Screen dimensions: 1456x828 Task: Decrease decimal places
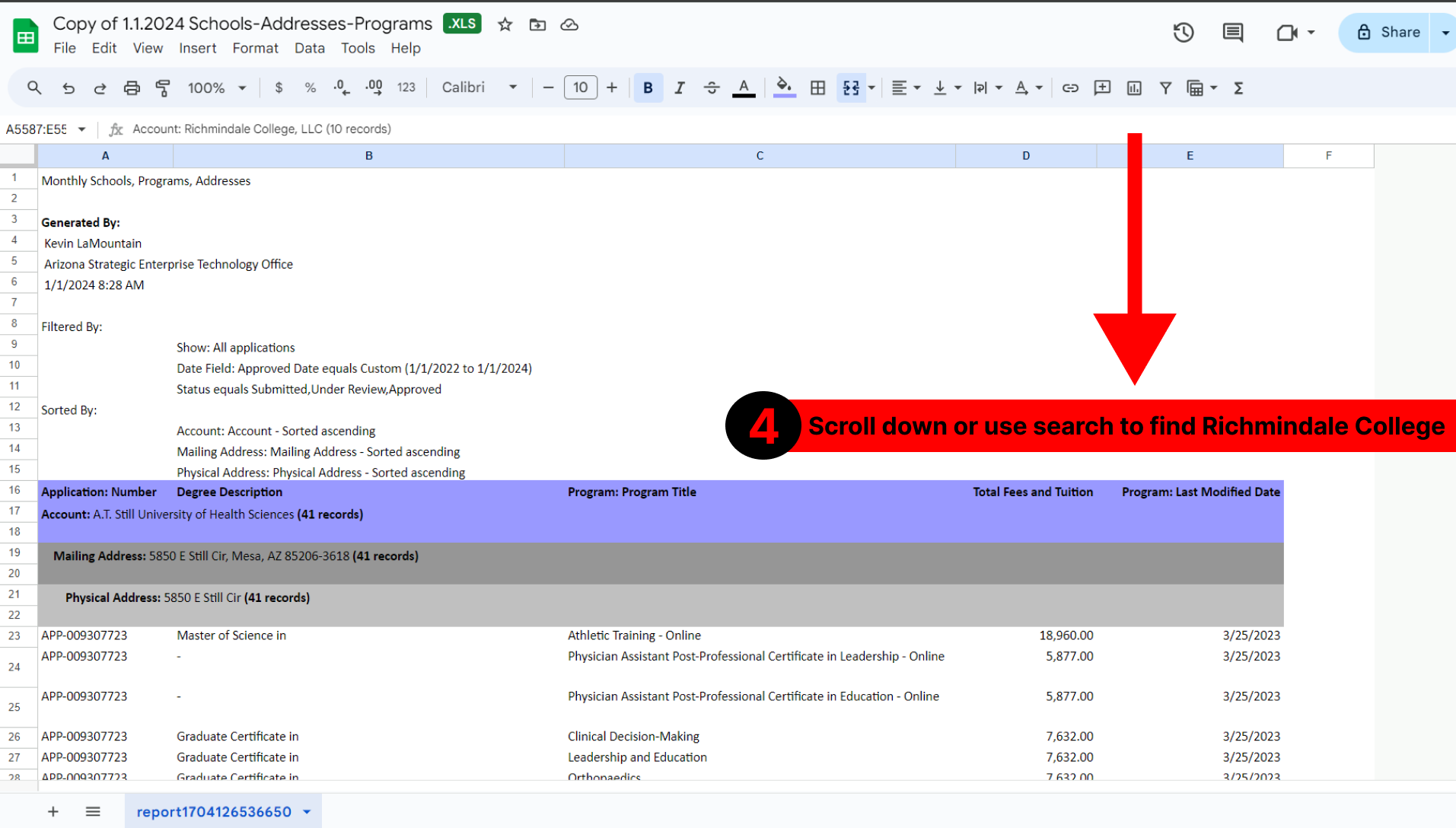coord(342,88)
